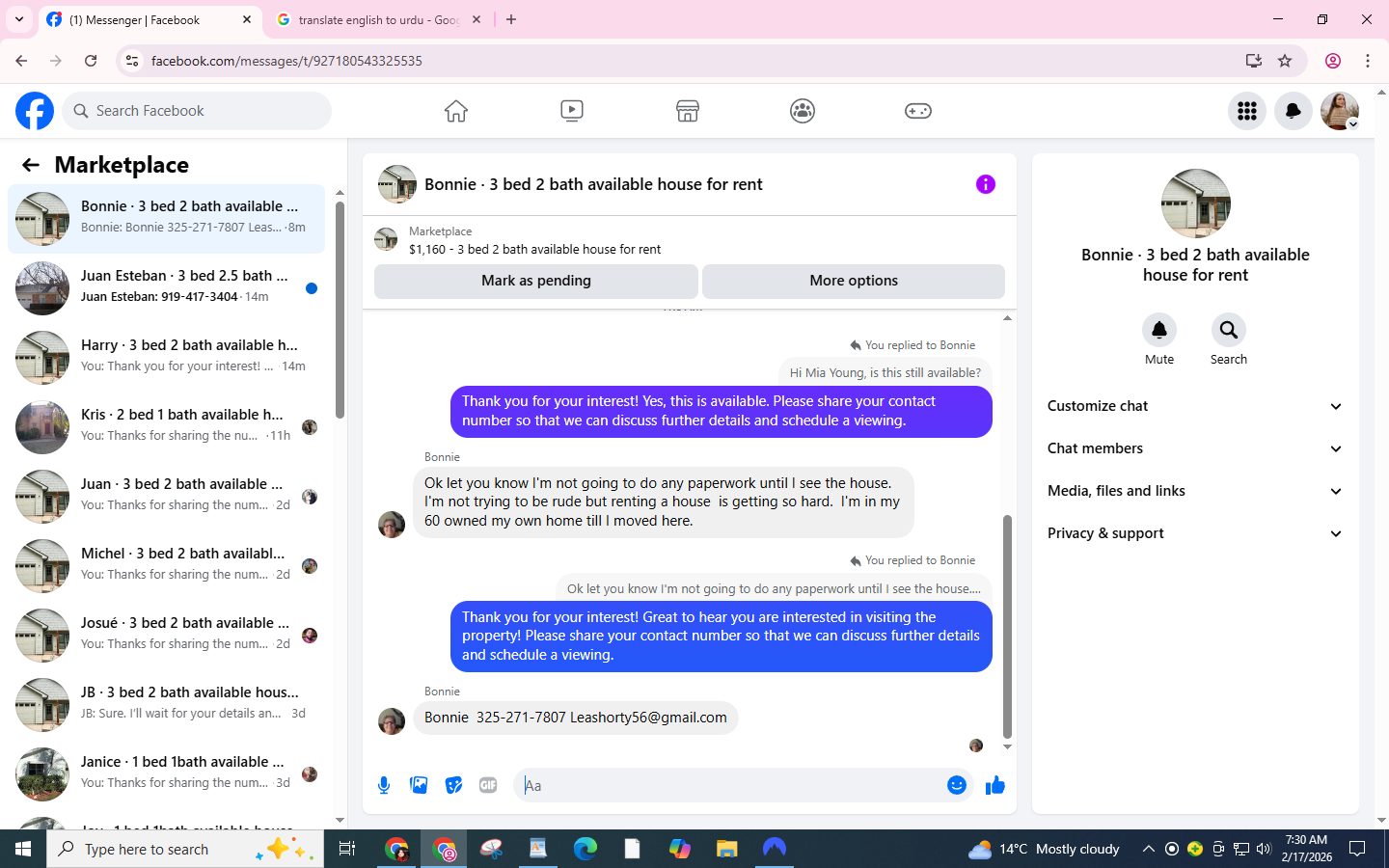Bookmark this page with the star icon

[1285, 61]
